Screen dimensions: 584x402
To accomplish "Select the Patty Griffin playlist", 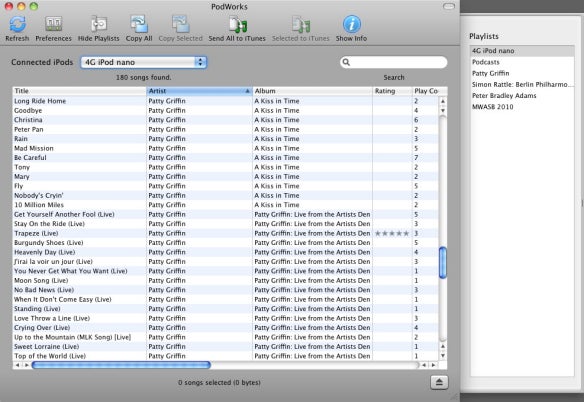I will pos(522,73).
